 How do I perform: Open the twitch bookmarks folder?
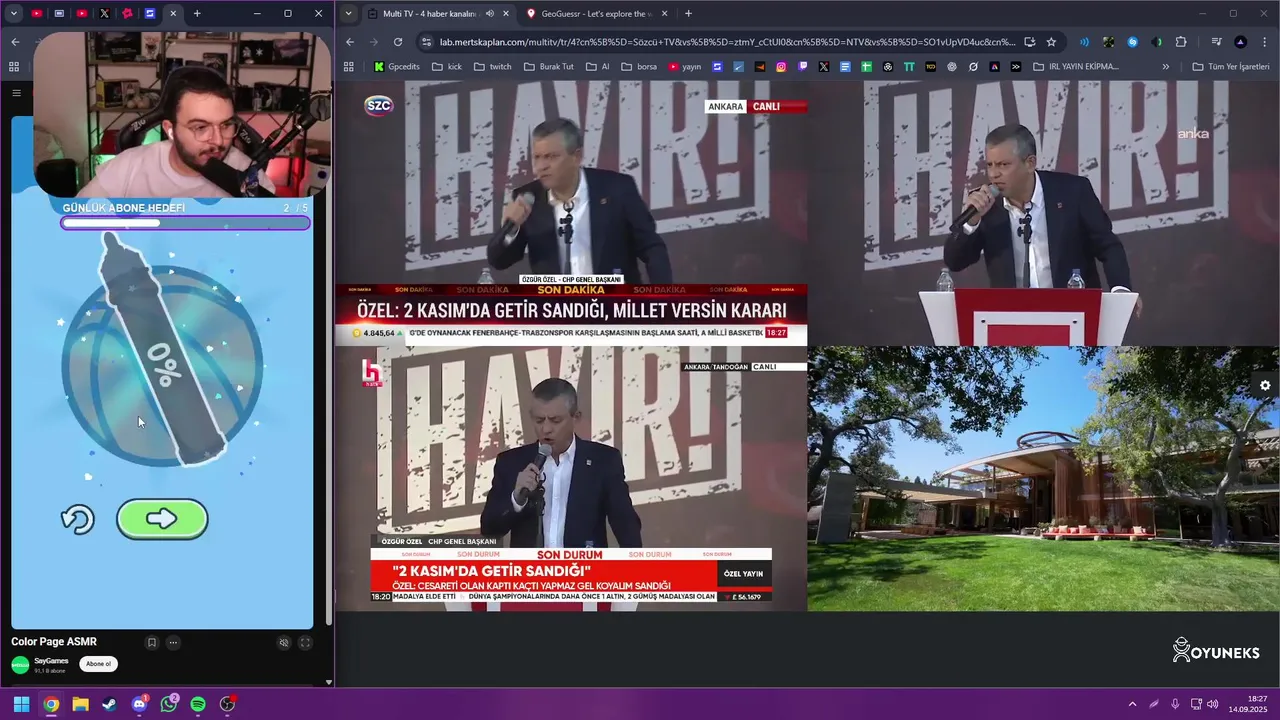[x=492, y=67]
